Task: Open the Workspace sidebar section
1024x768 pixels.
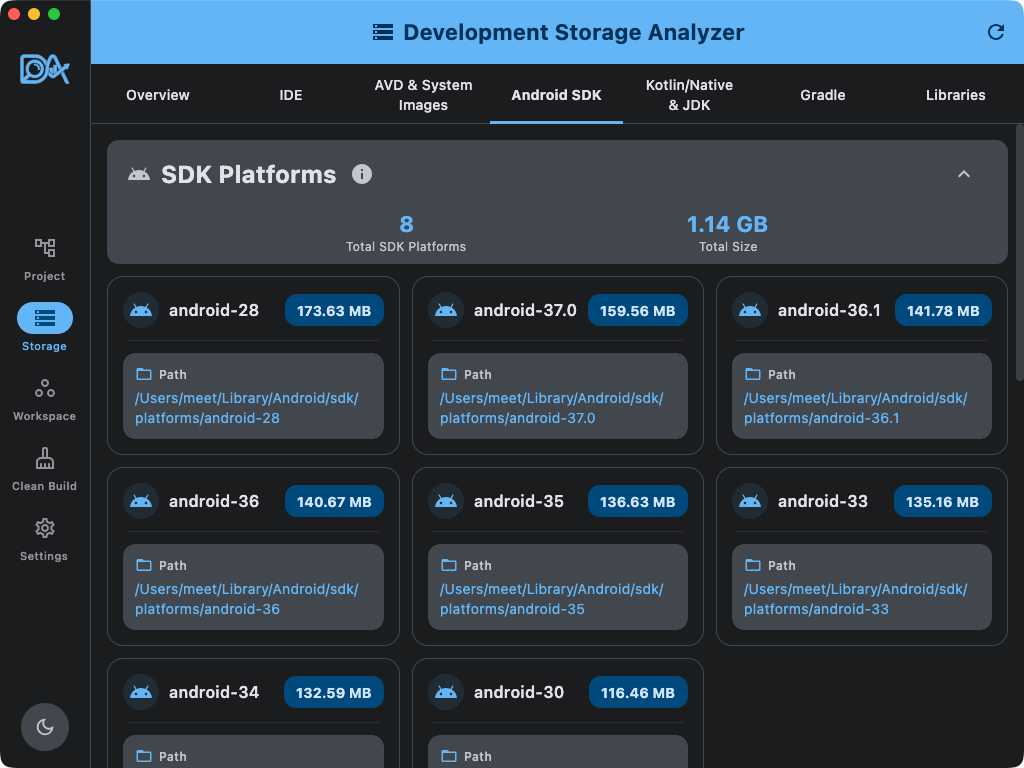Action: (x=44, y=400)
